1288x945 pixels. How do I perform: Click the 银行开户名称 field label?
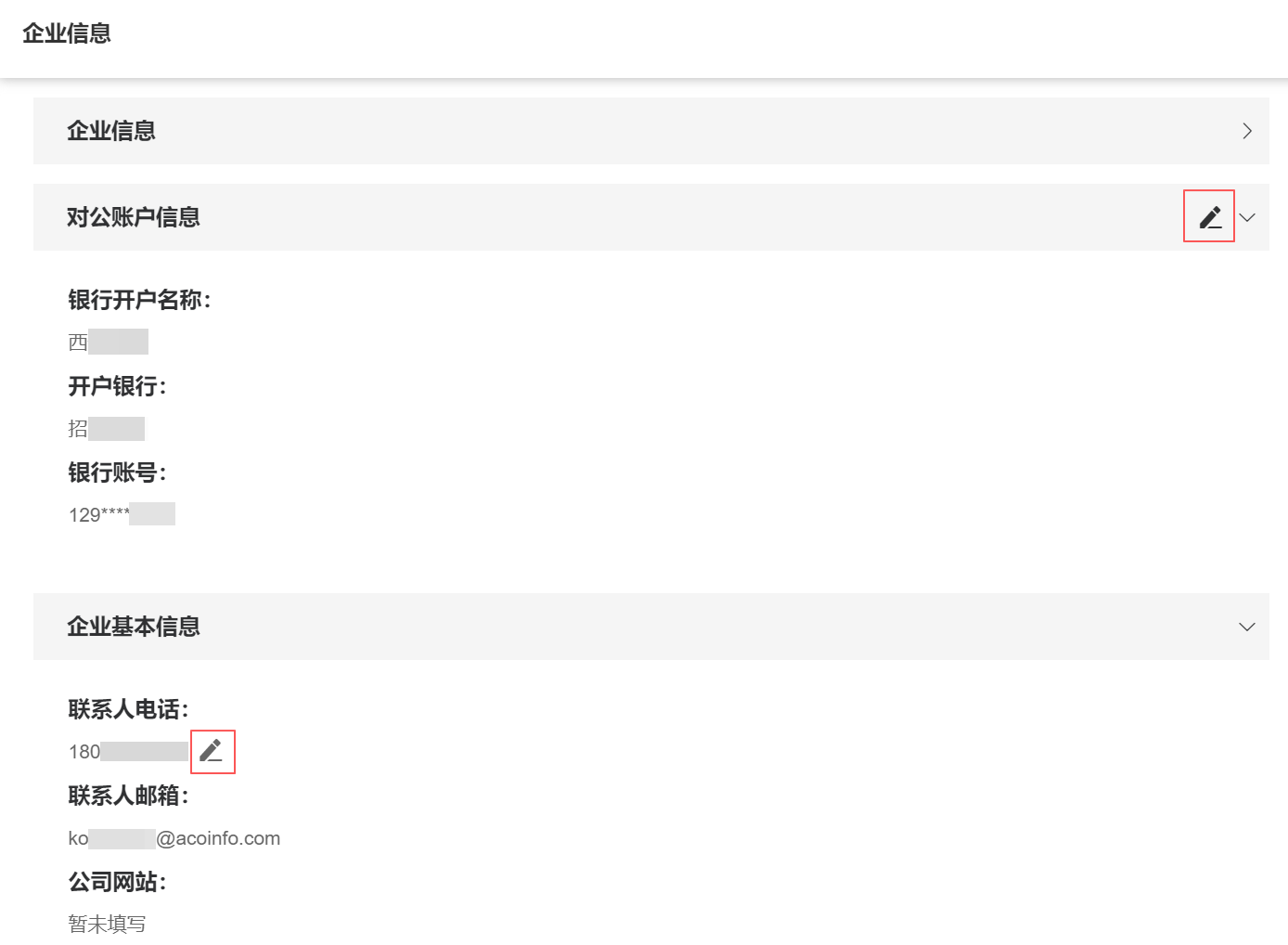coord(139,300)
